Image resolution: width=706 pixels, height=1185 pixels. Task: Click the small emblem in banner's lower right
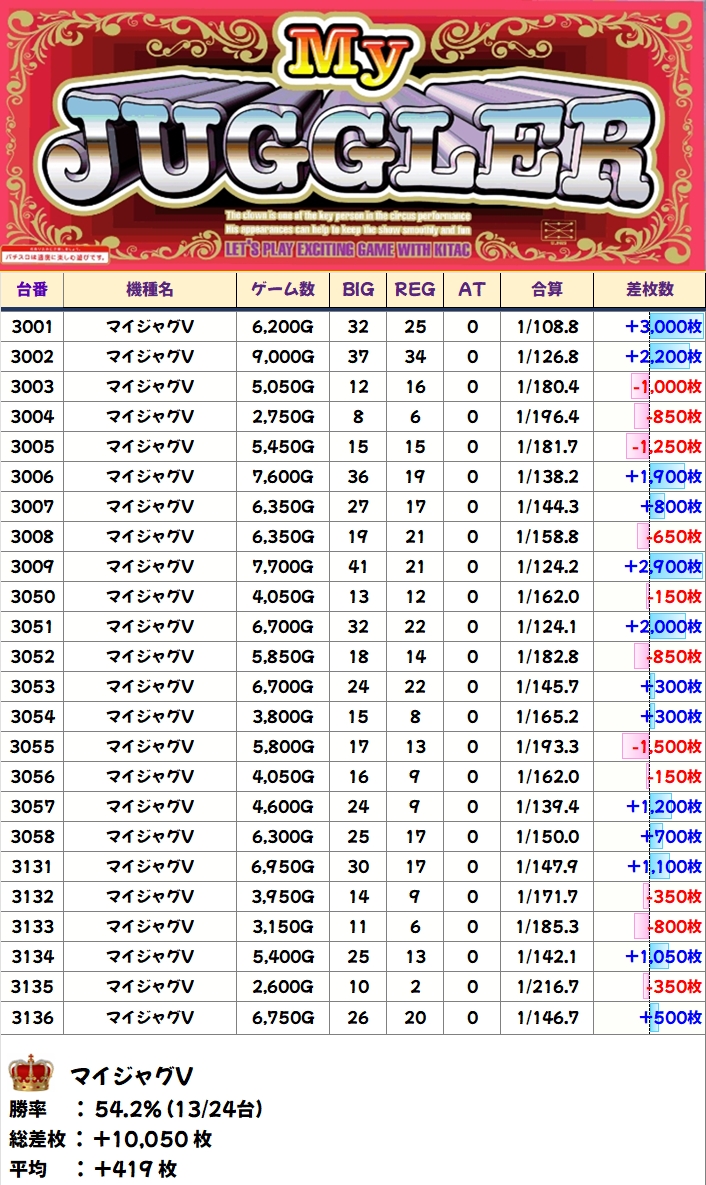pyautogui.click(x=555, y=231)
